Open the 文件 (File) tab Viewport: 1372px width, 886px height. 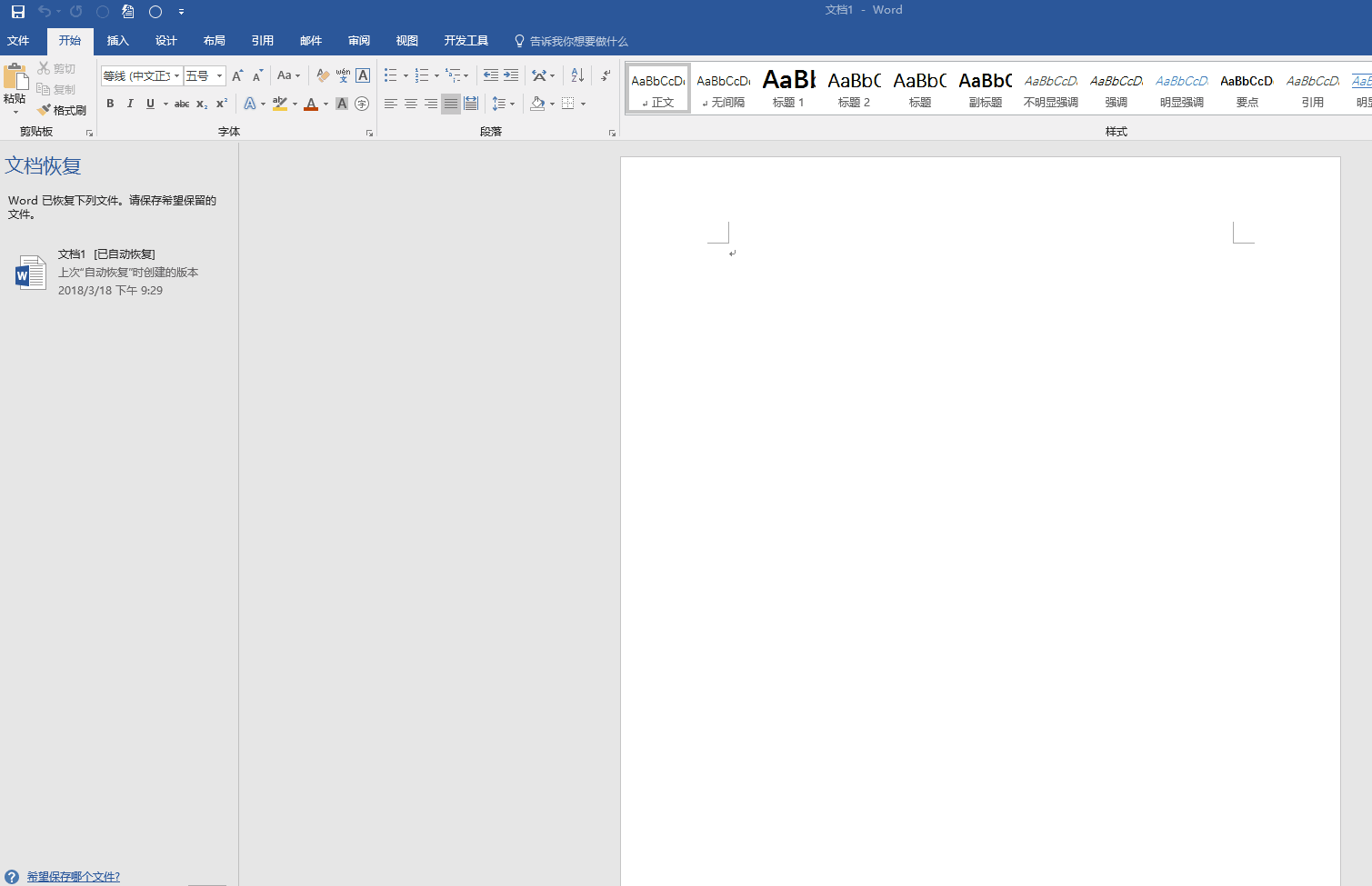[18, 41]
